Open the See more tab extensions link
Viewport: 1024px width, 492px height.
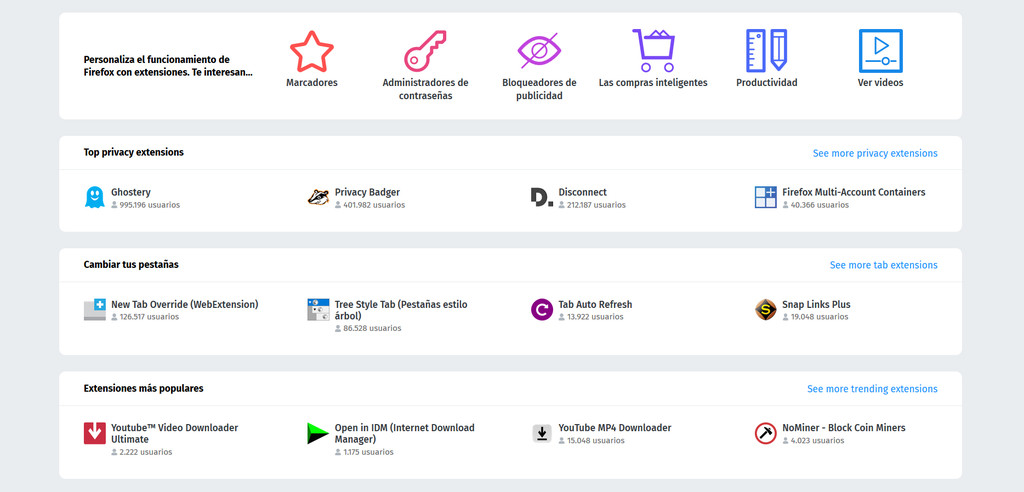tap(884, 265)
